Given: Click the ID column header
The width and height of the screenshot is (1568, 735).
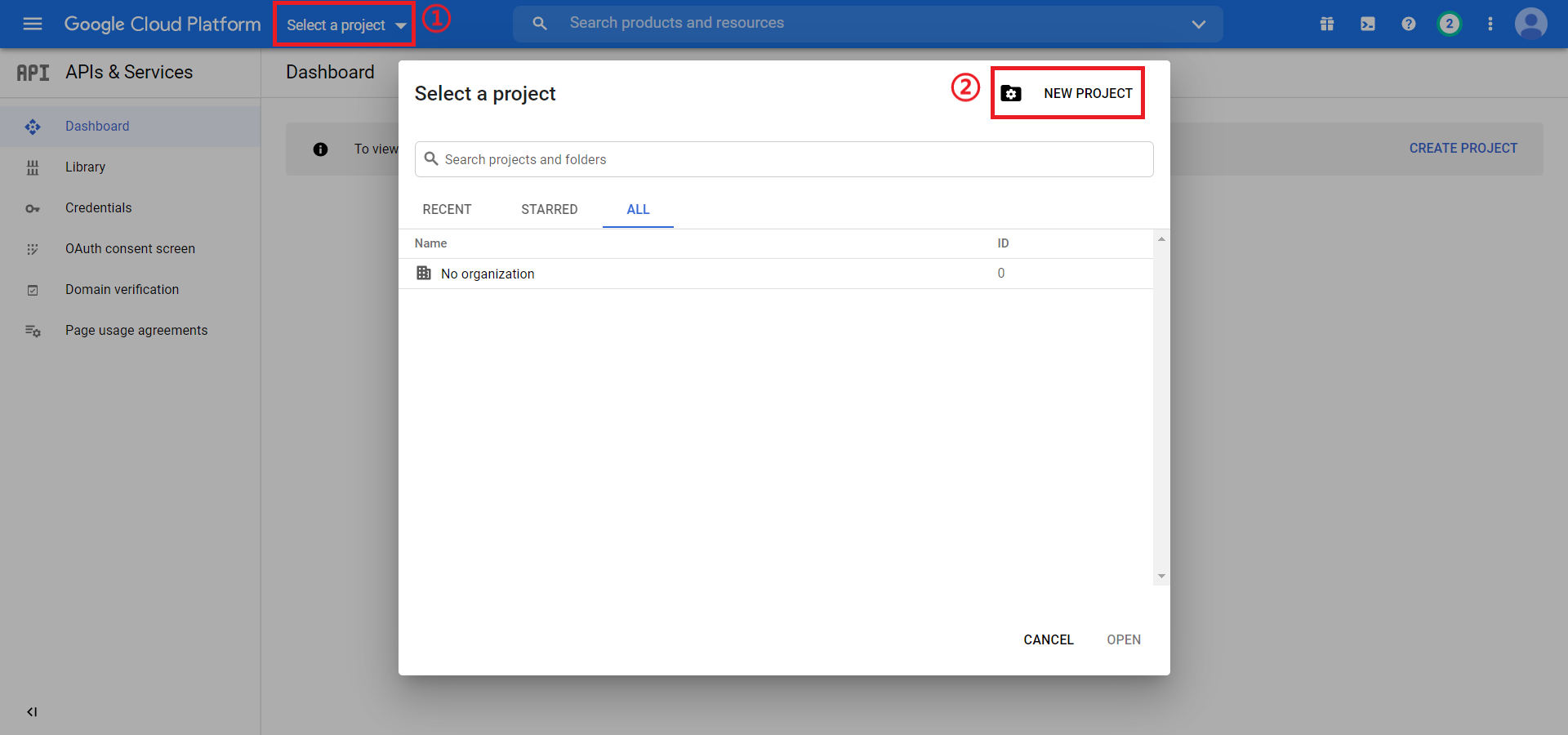Looking at the screenshot, I should click(1003, 243).
